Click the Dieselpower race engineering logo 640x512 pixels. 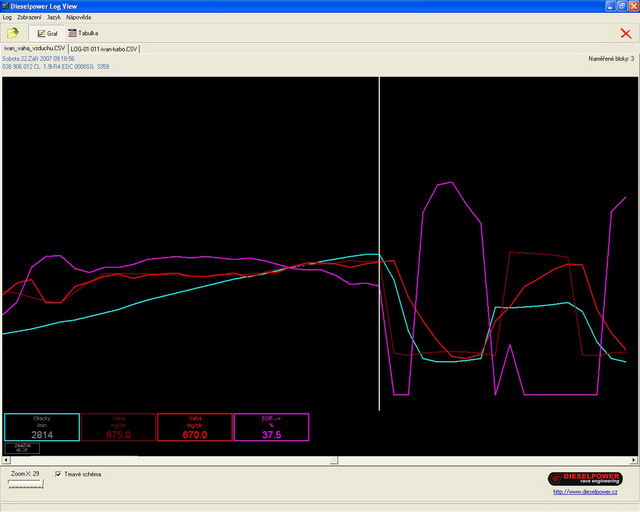click(x=584, y=479)
